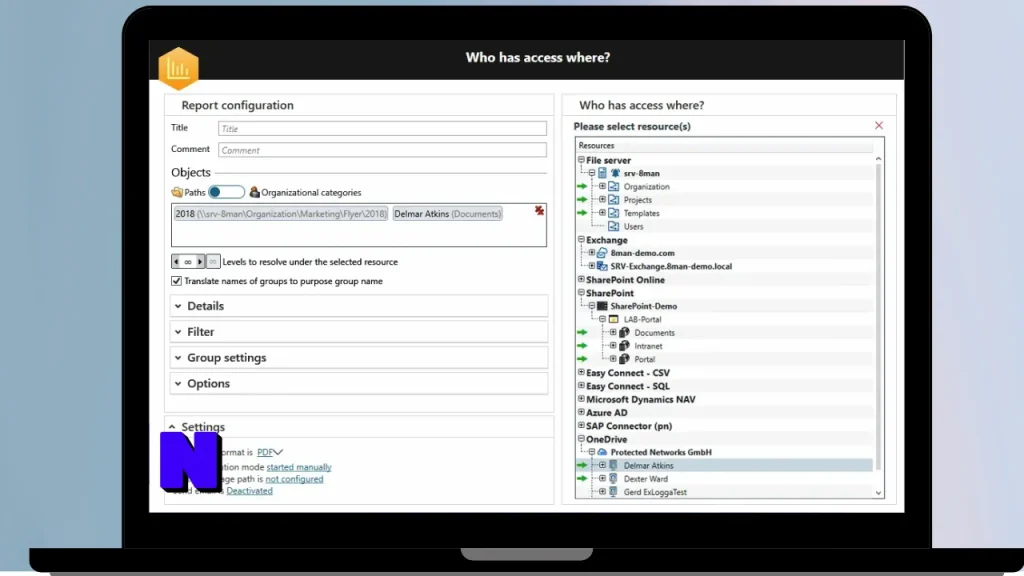This screenshot has height=576, width=1024.
Task: Click the Organizational categories person icon
Action: pyautogui.click(x=255, y=192)
